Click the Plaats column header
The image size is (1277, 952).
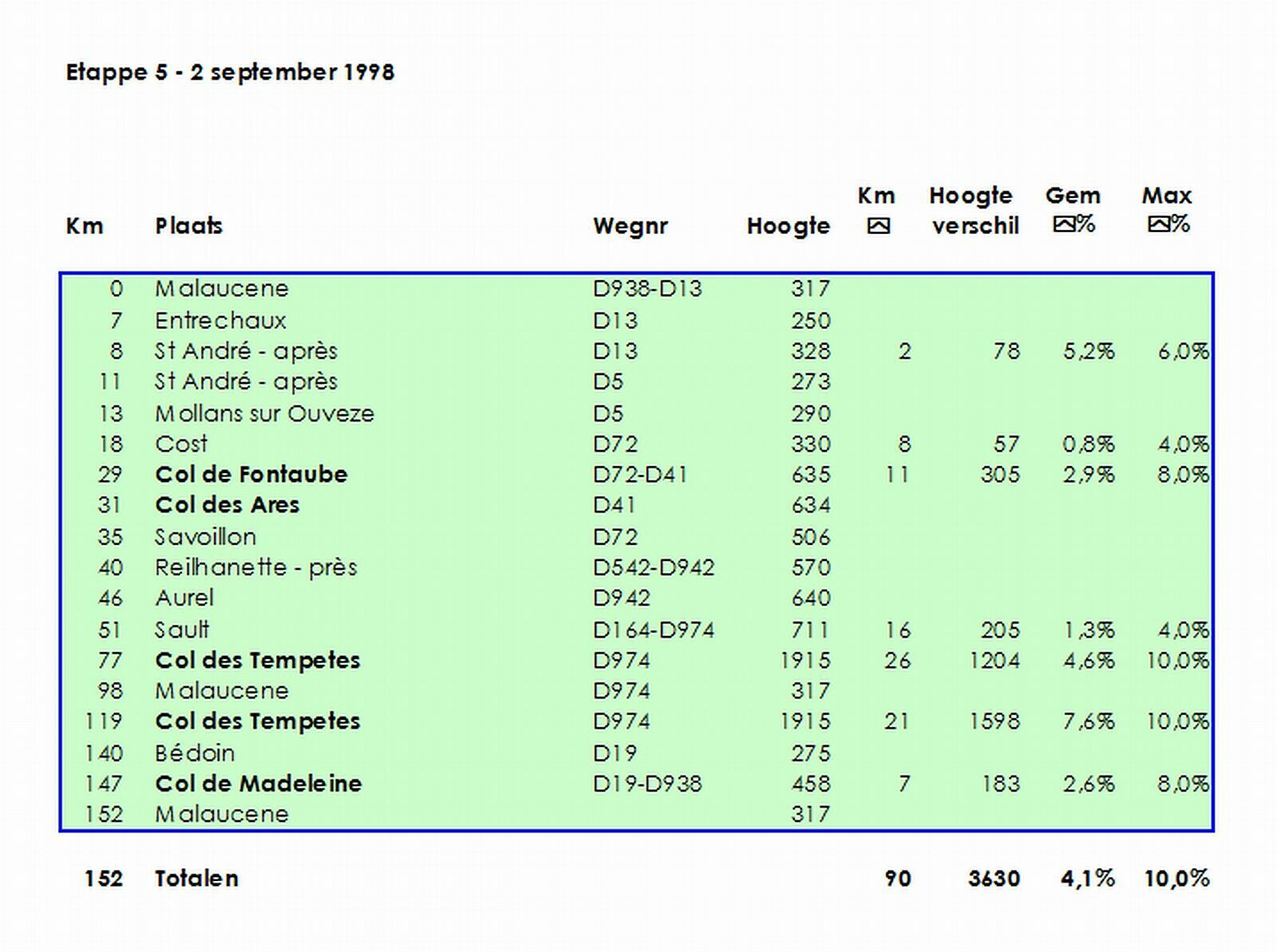pos(188,226)
